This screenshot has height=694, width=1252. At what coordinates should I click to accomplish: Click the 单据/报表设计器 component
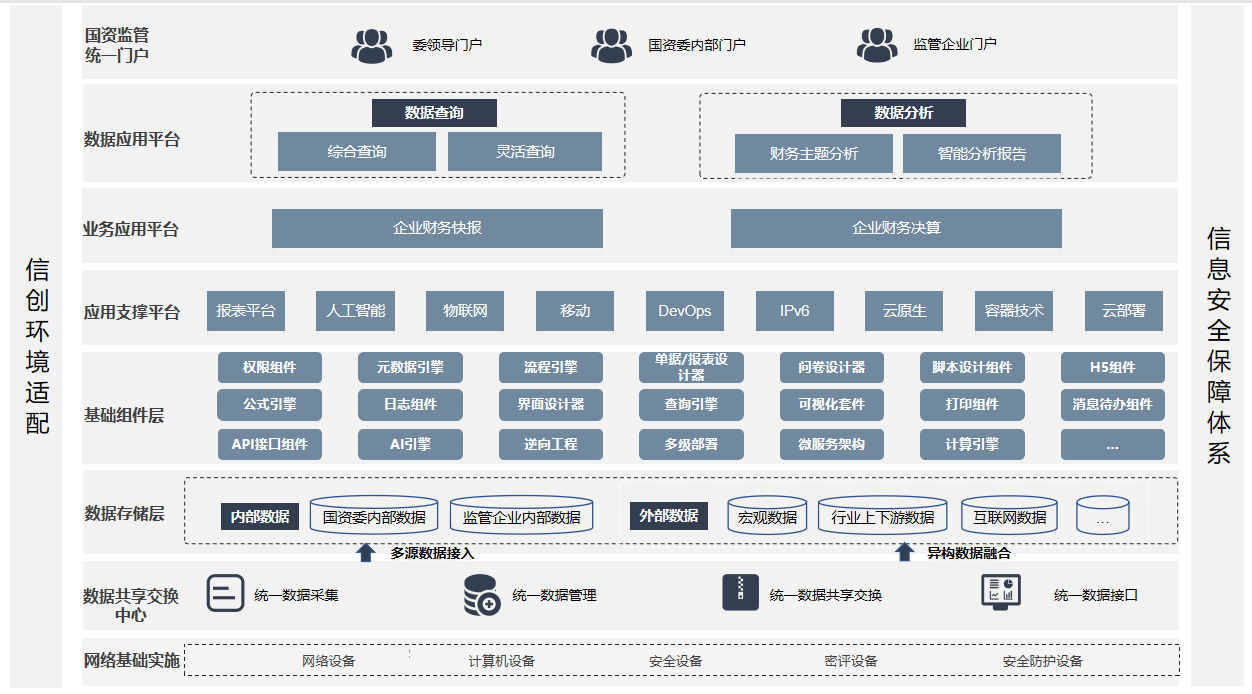(691, 367)
